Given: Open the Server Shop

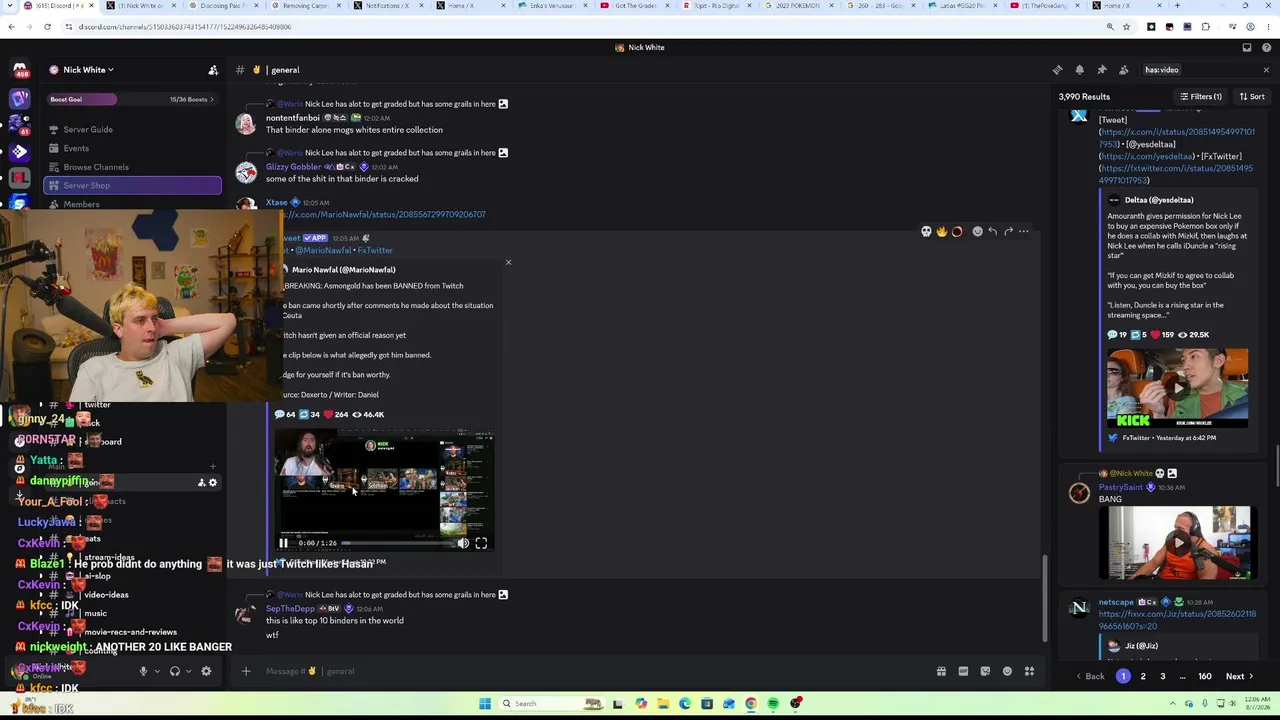Looking at the screenshot, I should 133,185.
